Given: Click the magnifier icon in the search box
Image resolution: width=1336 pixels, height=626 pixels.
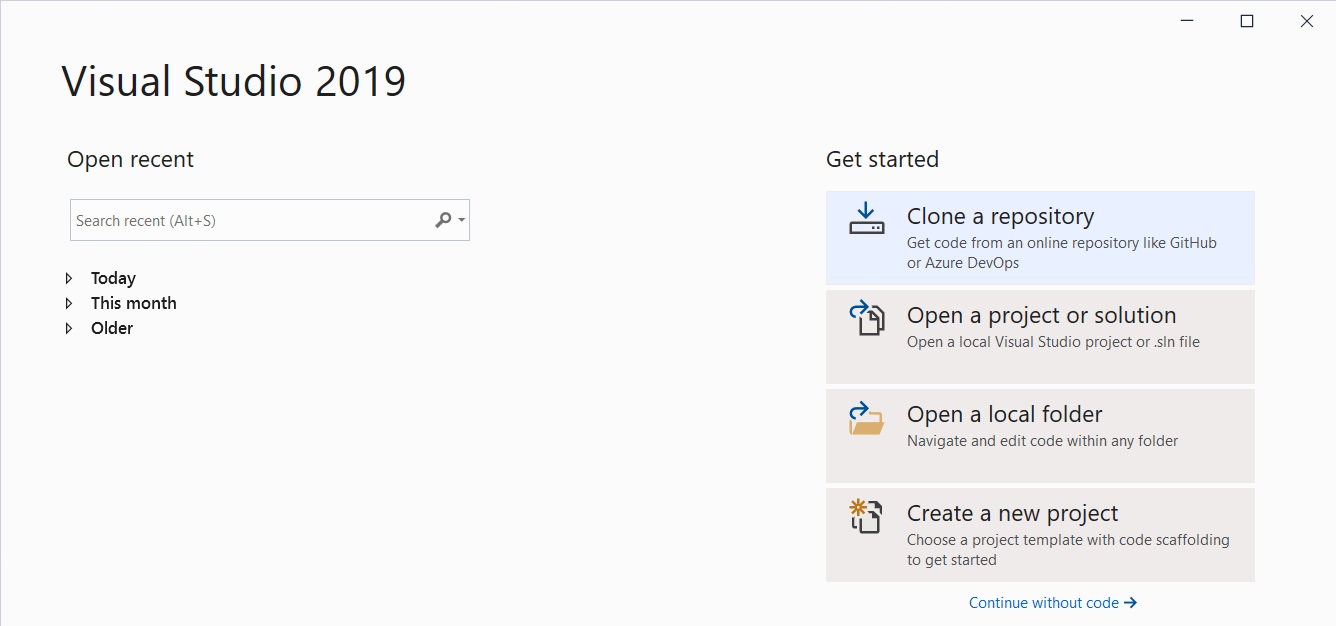Looking at the screenshot, I should click(441, 219).
